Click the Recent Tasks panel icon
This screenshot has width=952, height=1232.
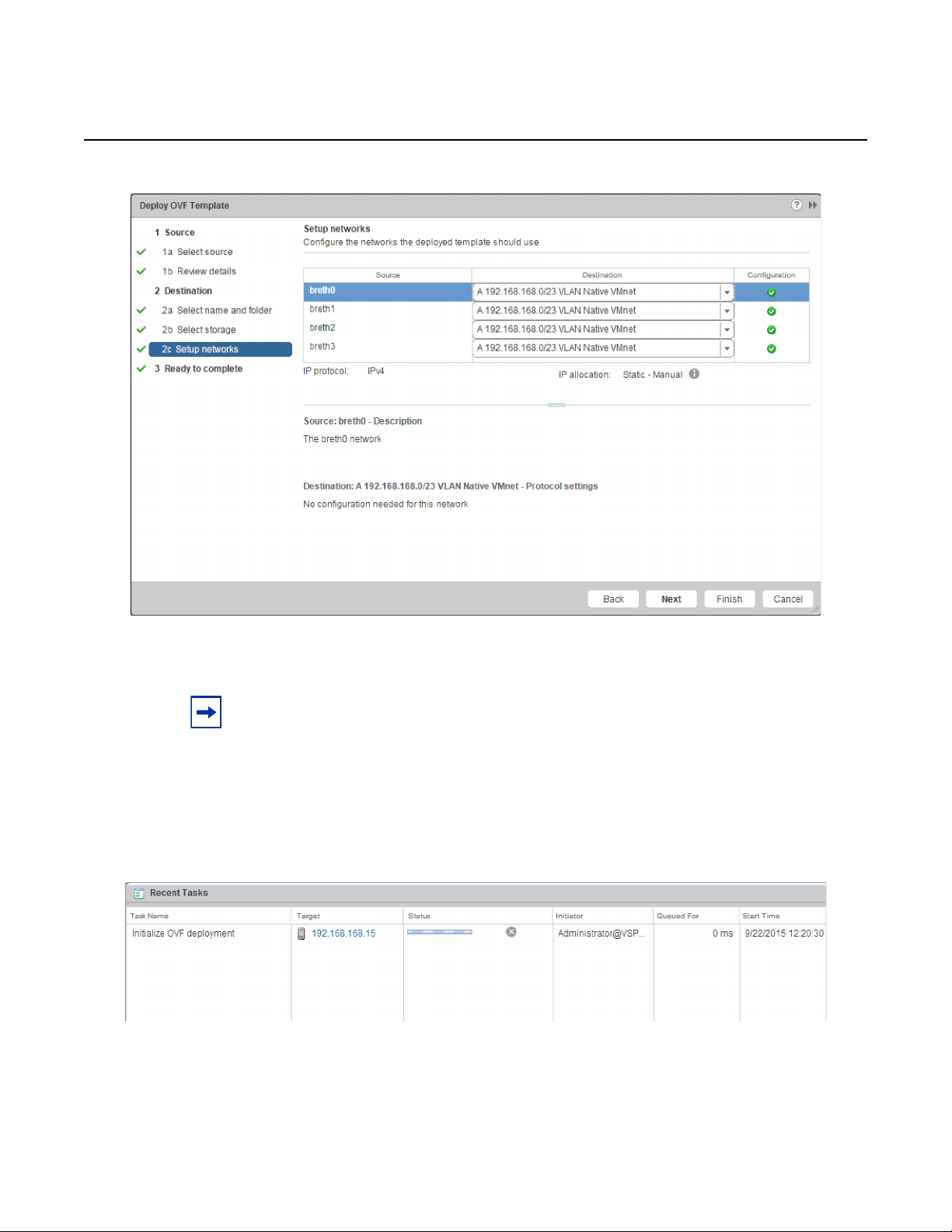tap(139, 893)
